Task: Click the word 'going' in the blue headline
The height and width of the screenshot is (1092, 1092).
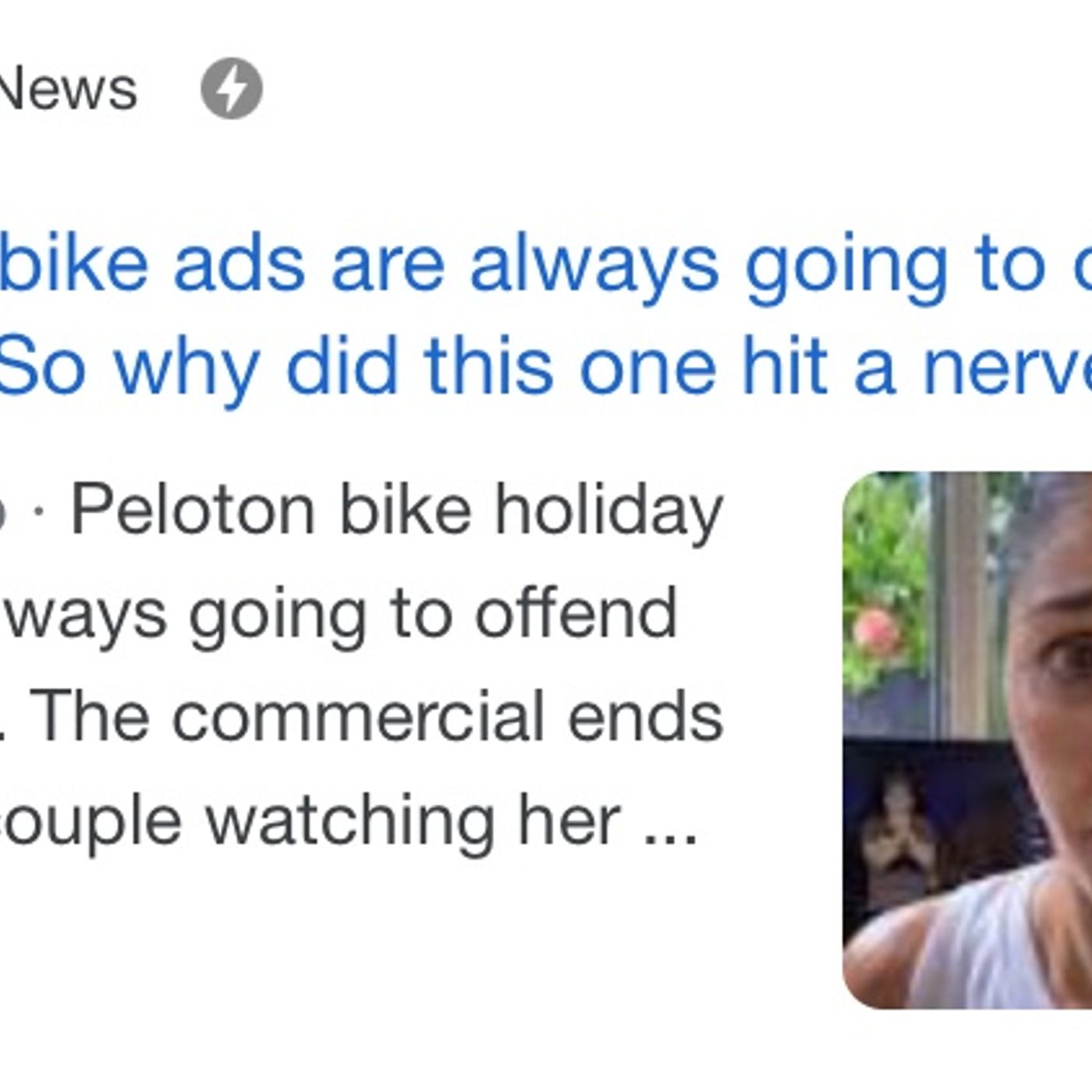Action: [x=846, y=265]
